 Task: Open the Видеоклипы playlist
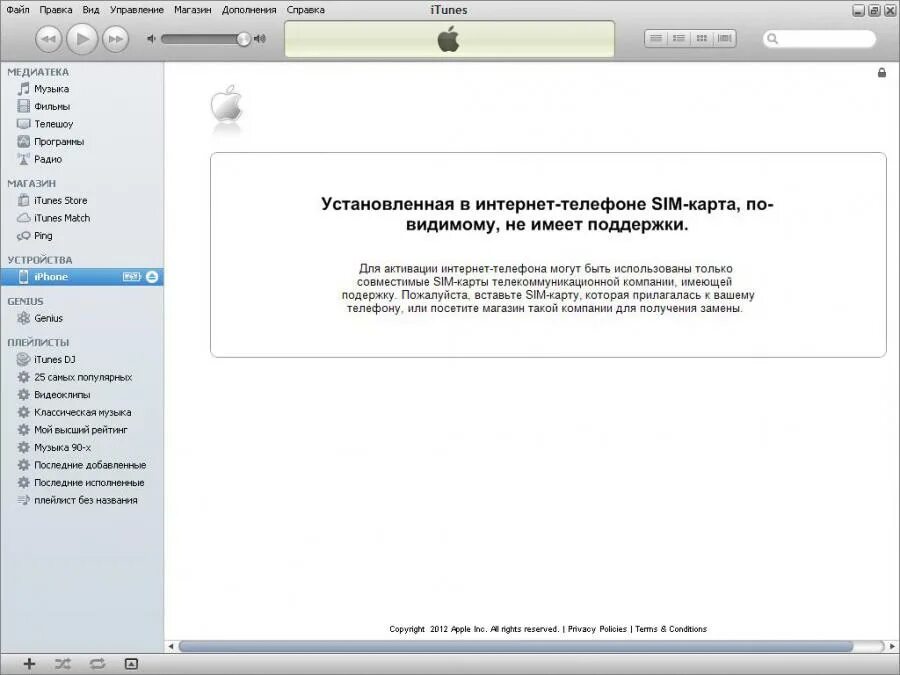click(x=82, y=395)
